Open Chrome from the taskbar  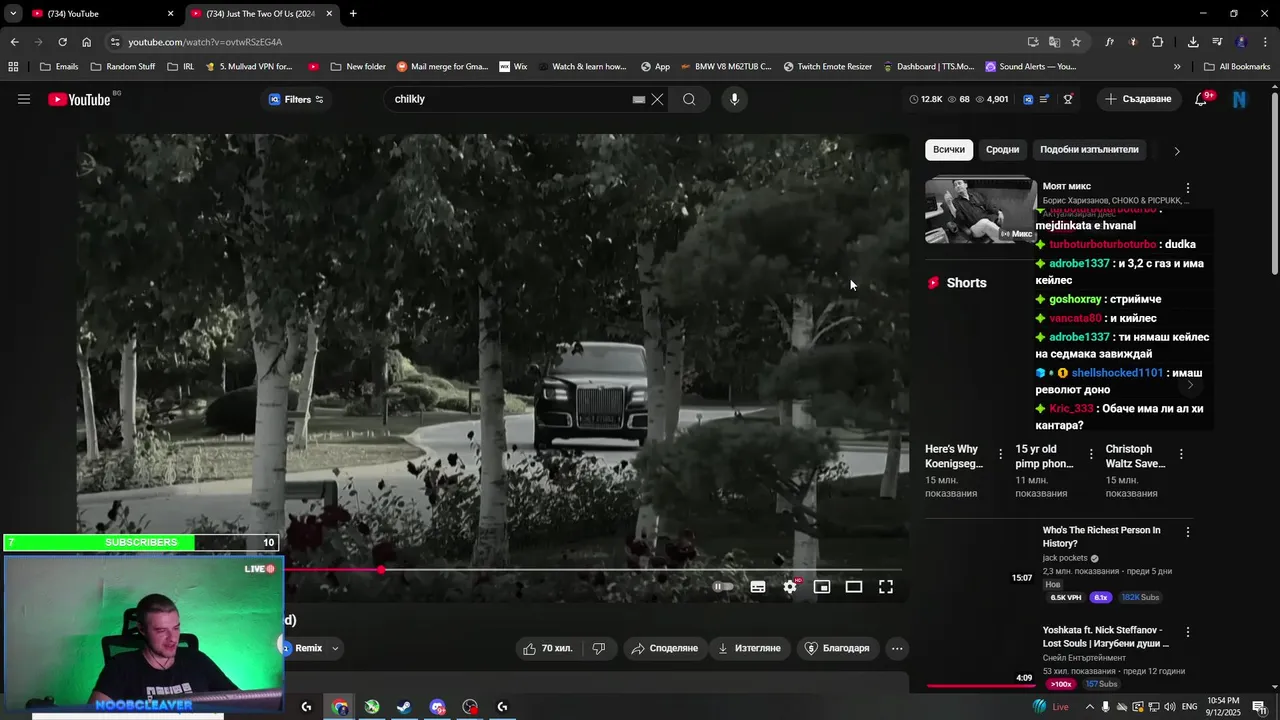pos(340,707)
